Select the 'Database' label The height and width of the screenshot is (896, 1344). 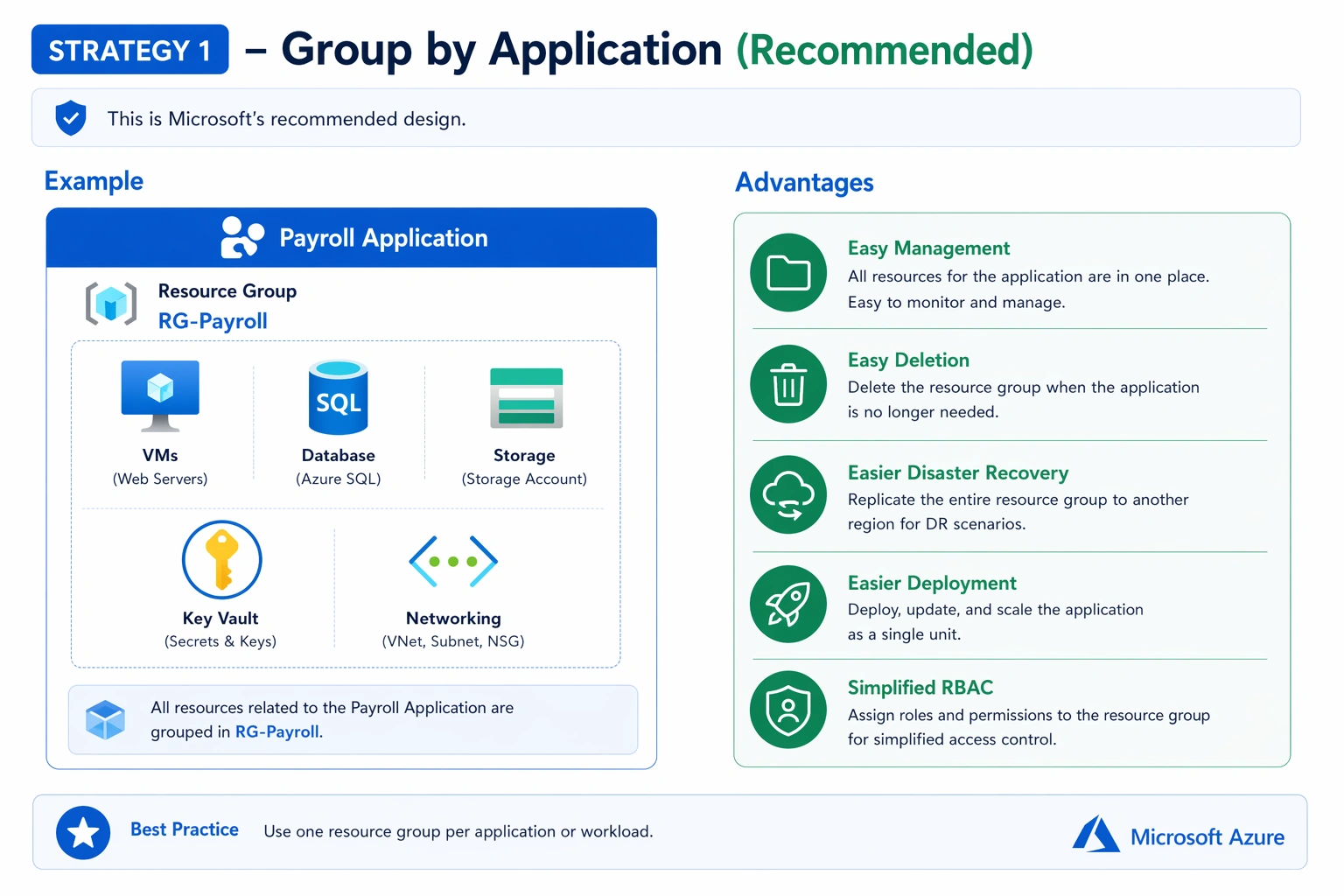click(x=339, y=455)
